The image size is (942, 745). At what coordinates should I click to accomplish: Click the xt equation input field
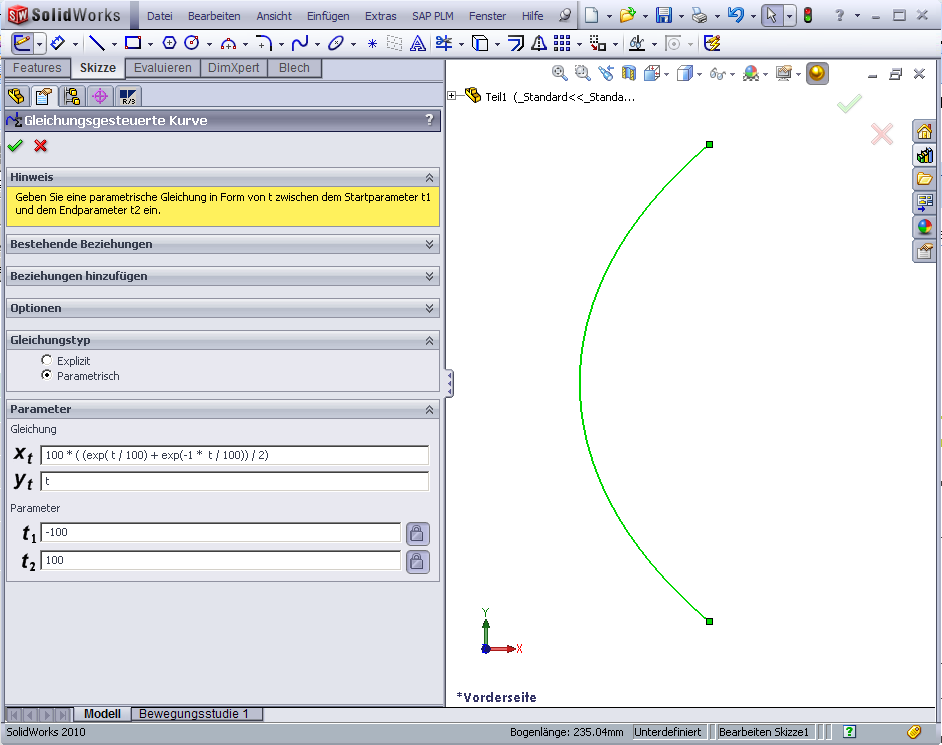click(234, 455)
